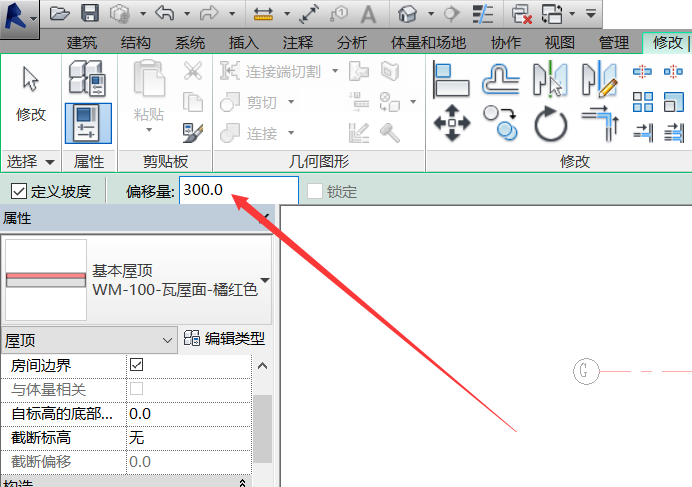692x487 pixels.
Task: Open the Default 3D View house icon
Action: pyautogui.click(x=407, y=14)
